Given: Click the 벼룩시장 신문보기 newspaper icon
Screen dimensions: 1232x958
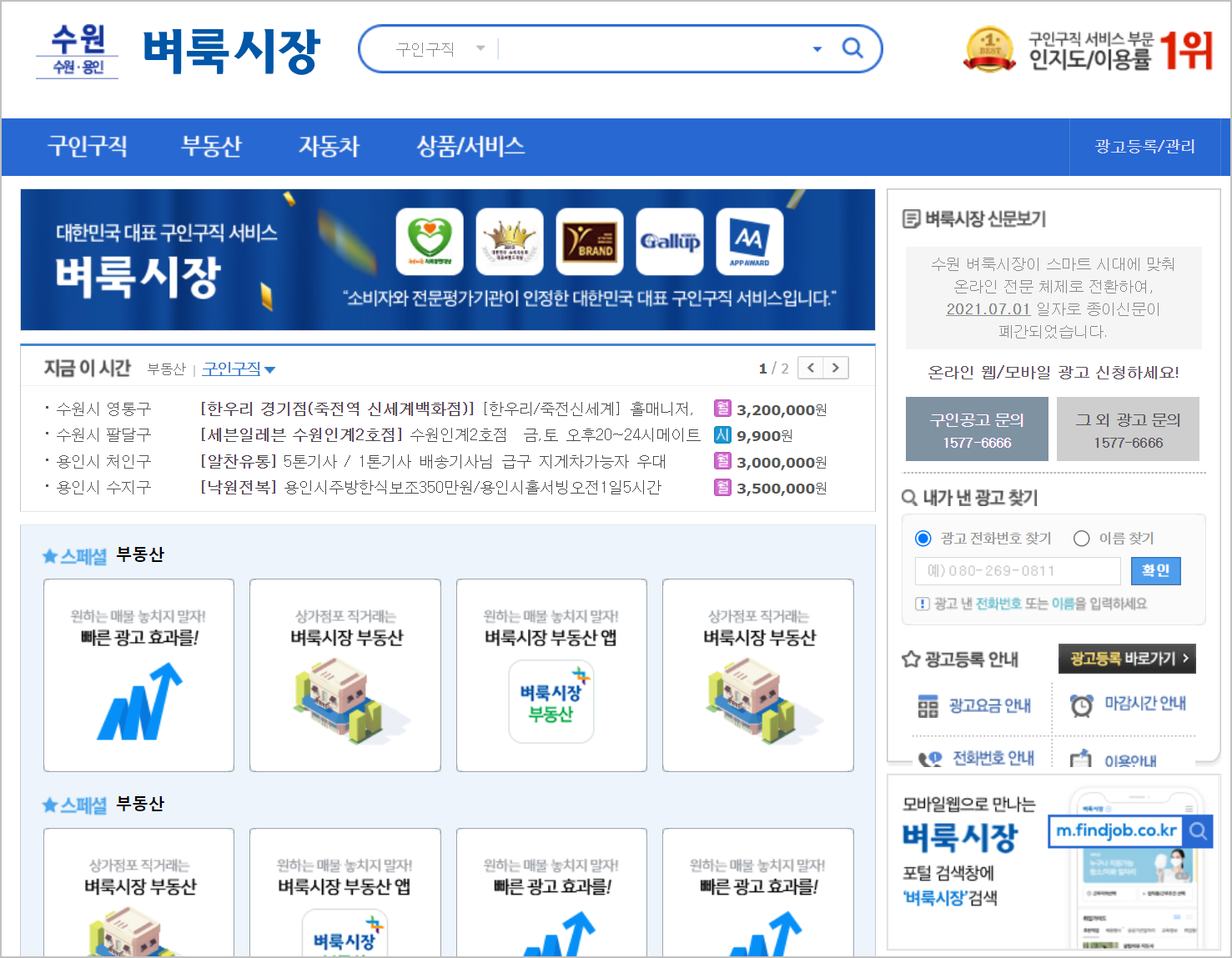Looking at the screenshot, I should point(911,219).
